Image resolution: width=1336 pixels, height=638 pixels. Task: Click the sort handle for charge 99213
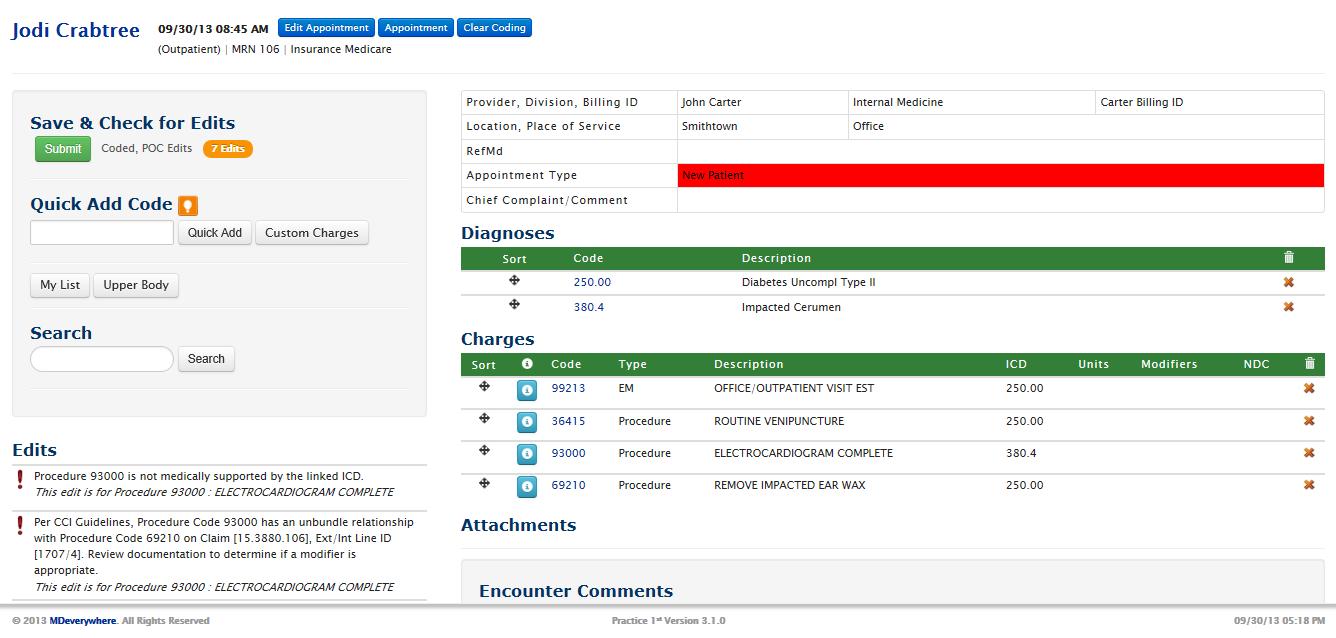tap(483, 390)
